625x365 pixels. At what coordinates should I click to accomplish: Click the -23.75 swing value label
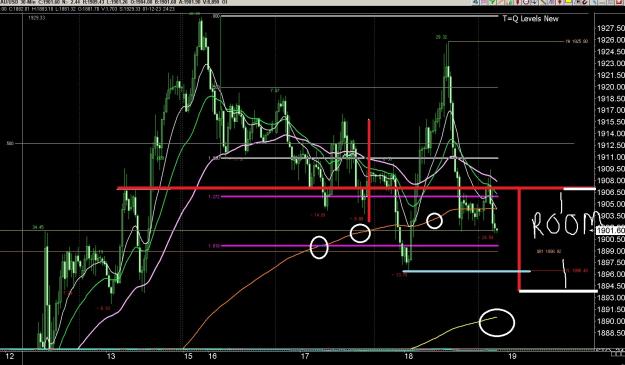pyautogui.click(x=399, y=275)
